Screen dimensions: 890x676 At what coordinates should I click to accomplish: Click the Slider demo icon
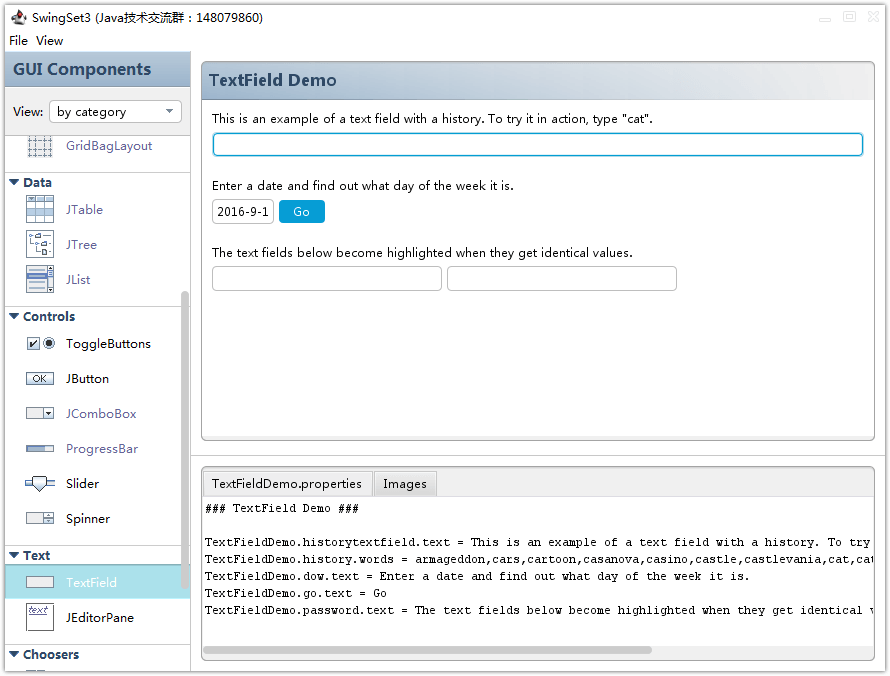click(x=40, y=484)
